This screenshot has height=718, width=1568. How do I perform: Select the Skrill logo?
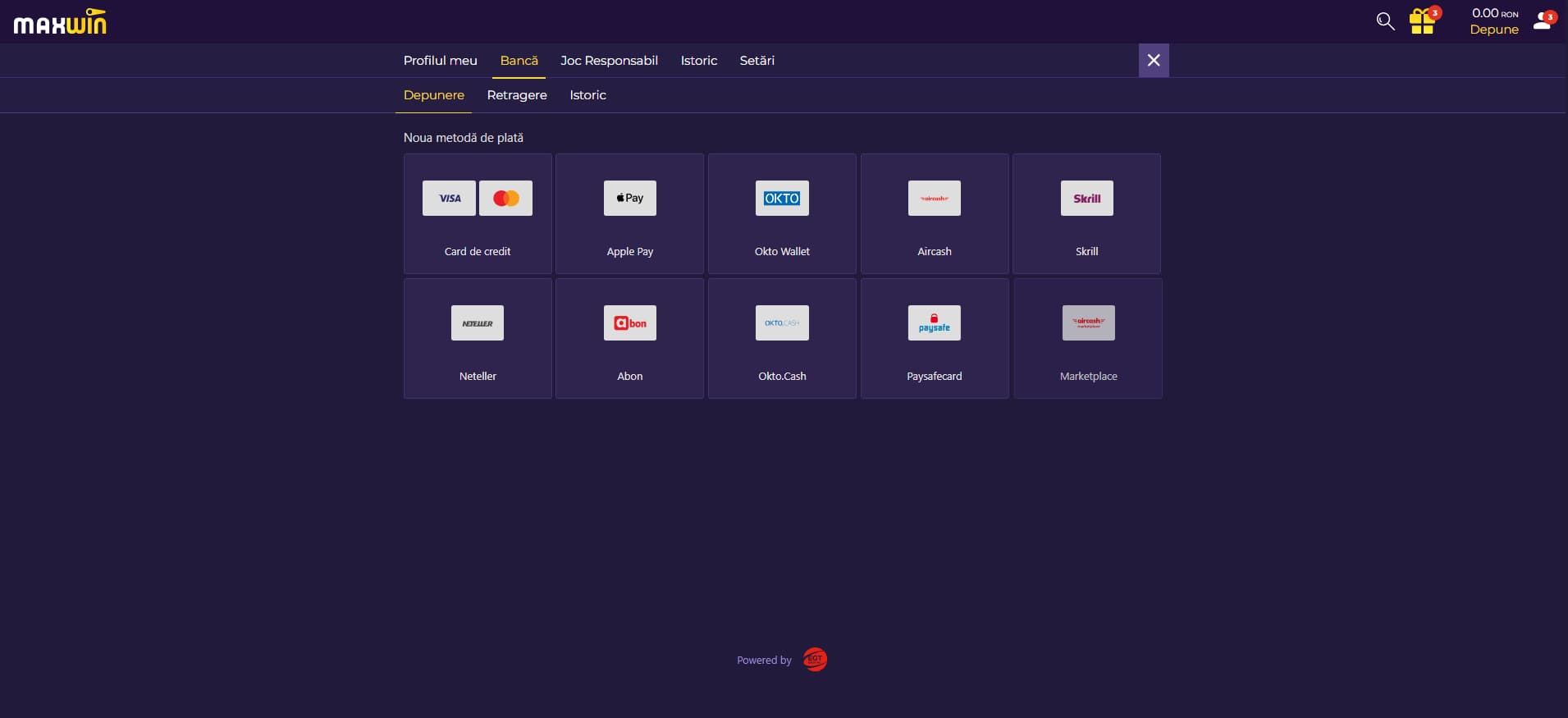[x=1087, y=198]
